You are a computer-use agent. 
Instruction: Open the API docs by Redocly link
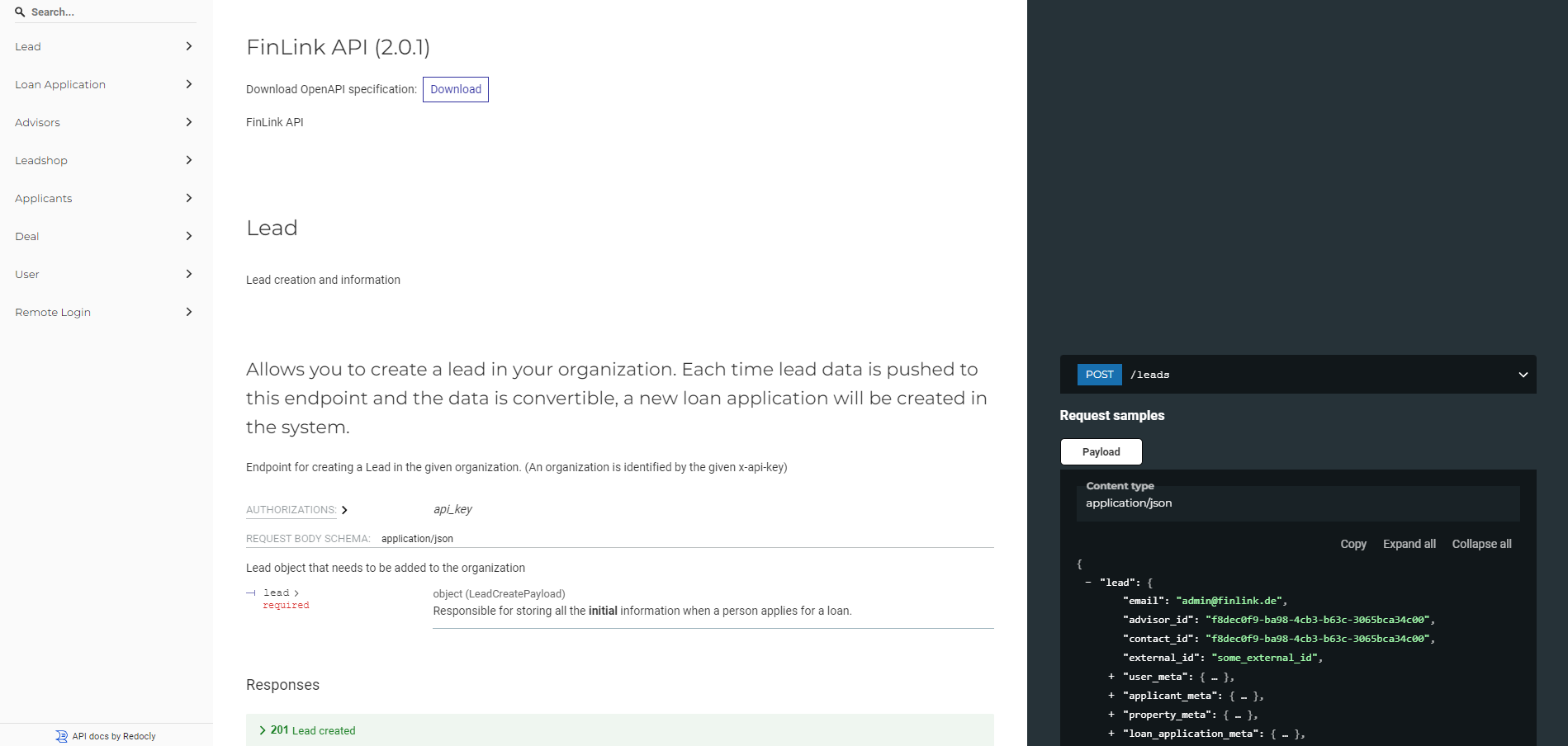pyautogui.click(x=106, y=736)
